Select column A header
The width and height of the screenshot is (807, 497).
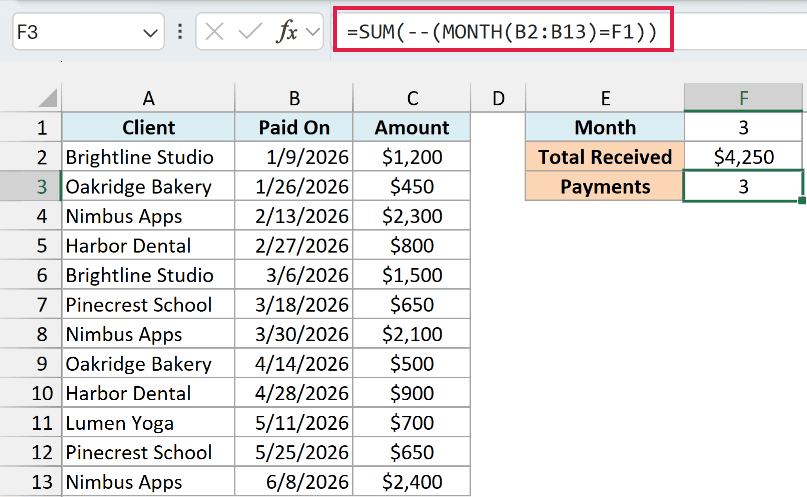[148, 98]
